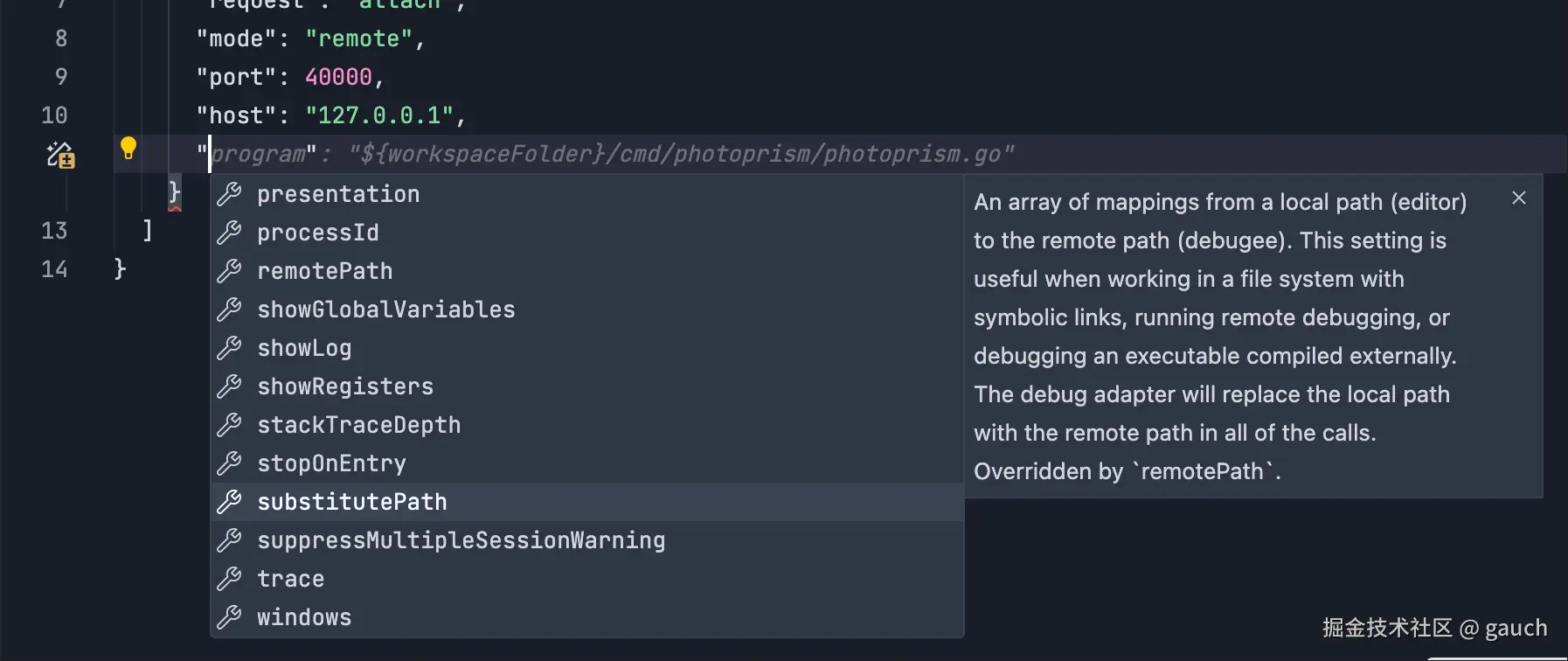Click wrench icon beside processId
The width and height of the screenshot is (1568, 661).
229,233
